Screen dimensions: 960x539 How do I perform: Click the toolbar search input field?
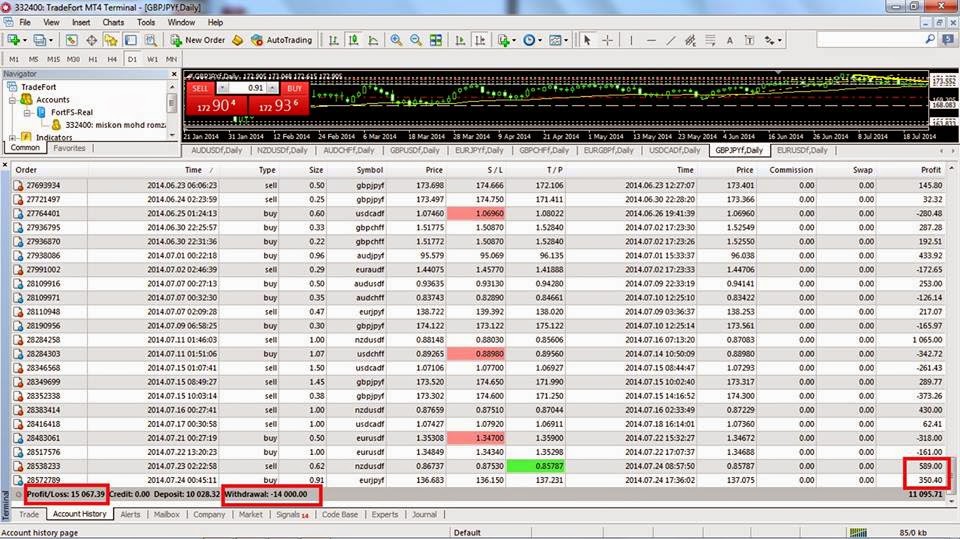click(x=871, y=39)
